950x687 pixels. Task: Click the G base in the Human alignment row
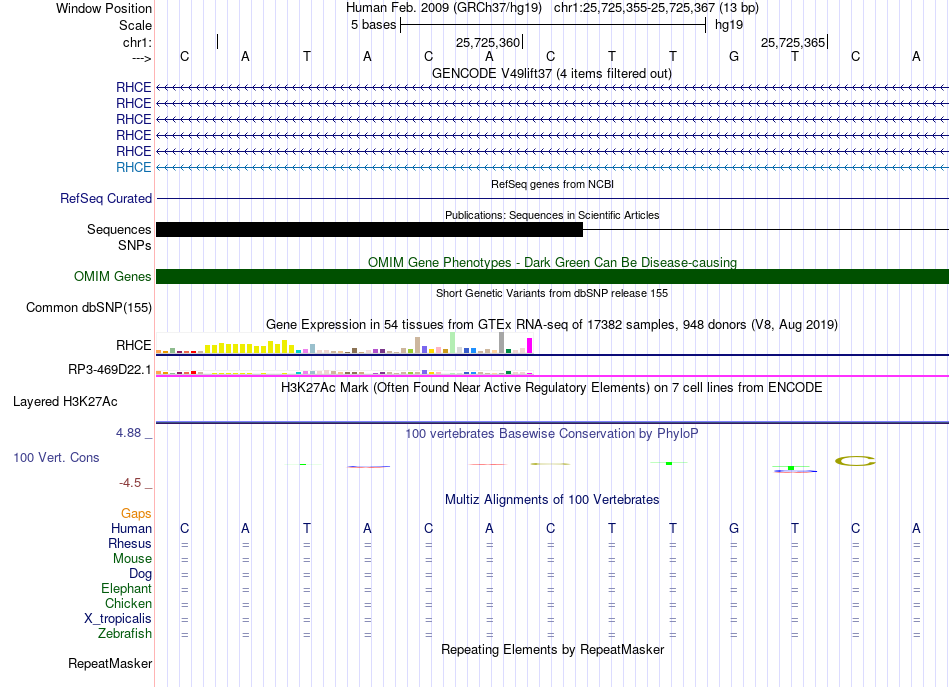pyautogui.click(x=734, y=528)
